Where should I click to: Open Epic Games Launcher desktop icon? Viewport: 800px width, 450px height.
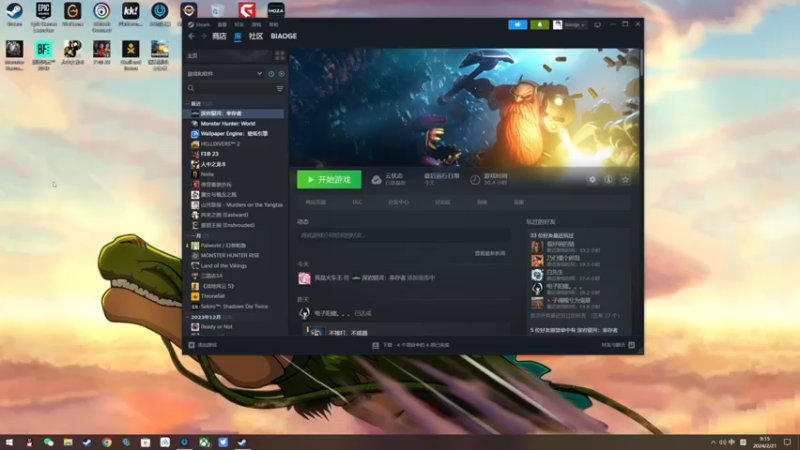click(x=43, y=16)
